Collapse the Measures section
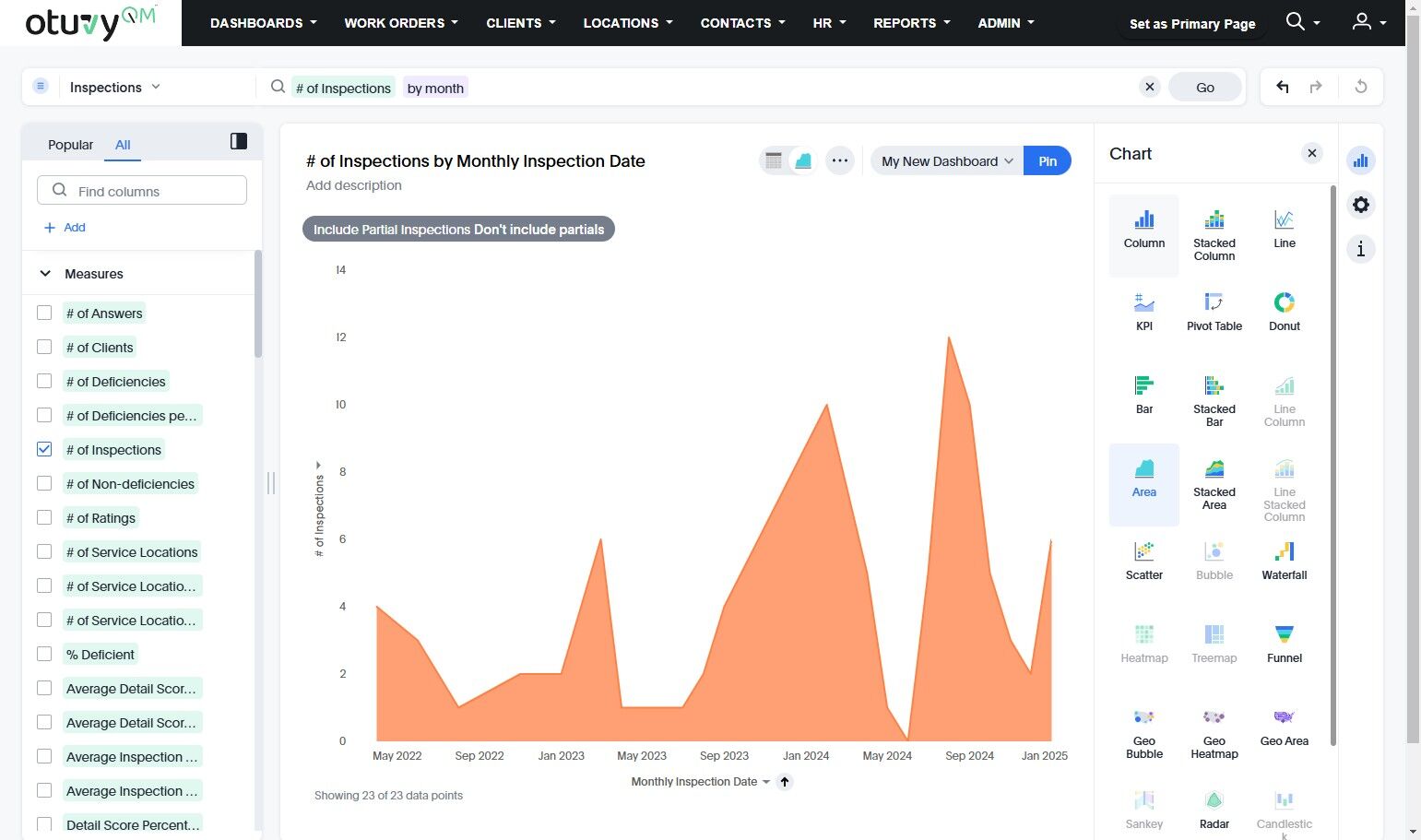 click(45, 274)
